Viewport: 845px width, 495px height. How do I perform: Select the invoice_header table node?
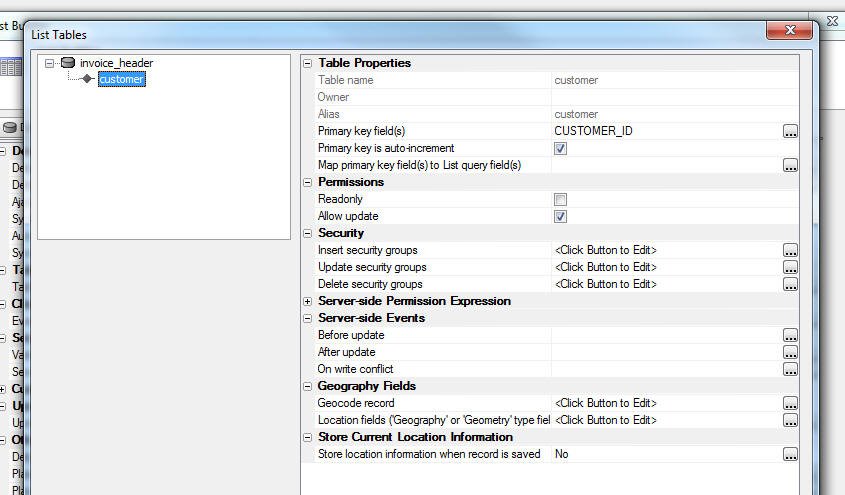[116, 63]
